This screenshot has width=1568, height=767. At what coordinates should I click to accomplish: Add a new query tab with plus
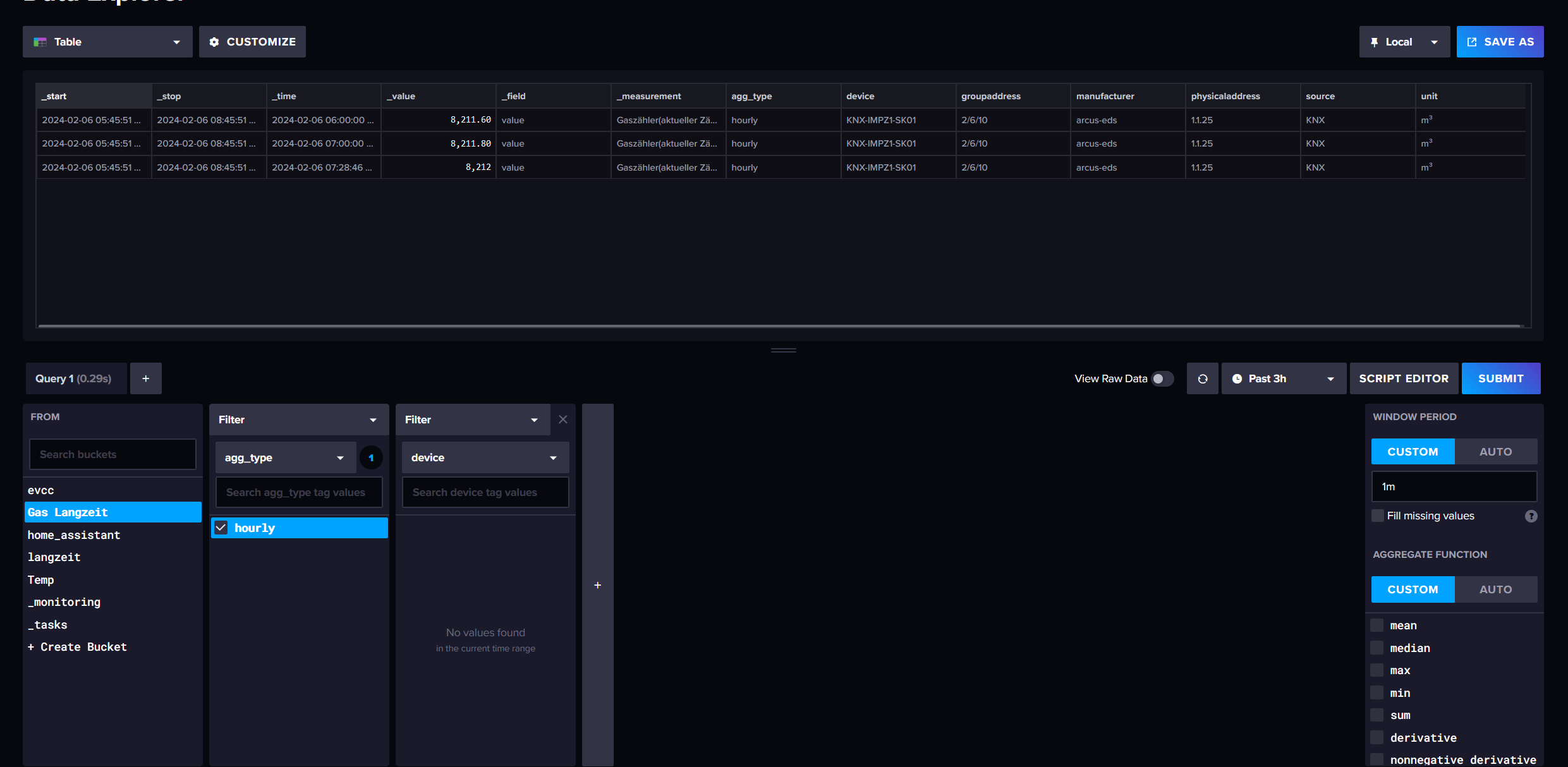[145, 378]
